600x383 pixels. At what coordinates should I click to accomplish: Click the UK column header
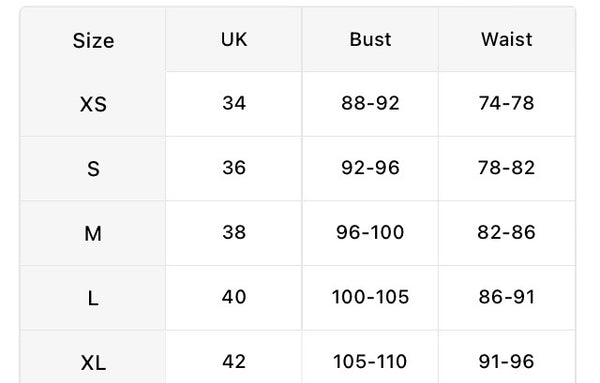[x=234, y=39]
